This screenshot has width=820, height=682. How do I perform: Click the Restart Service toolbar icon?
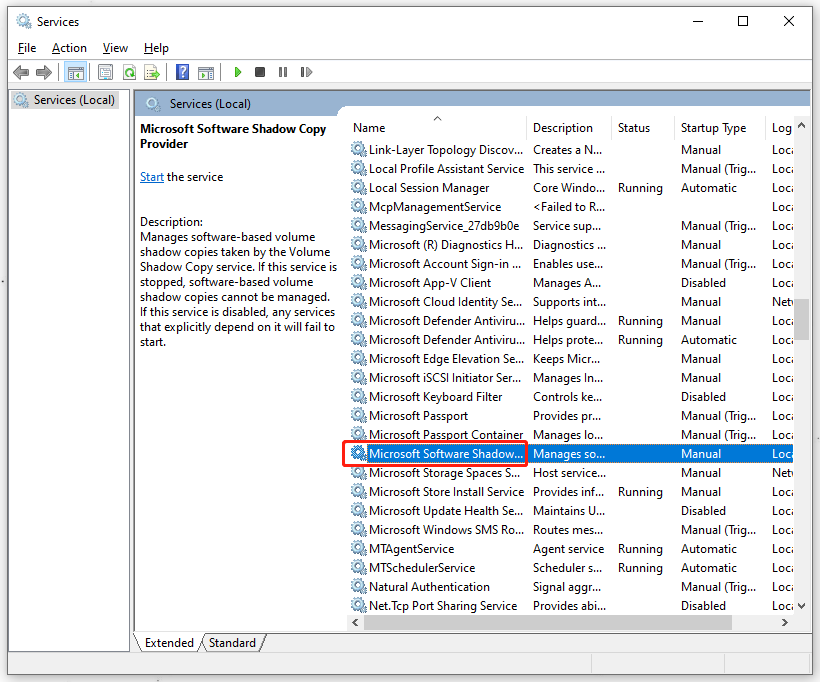[306, 72]
